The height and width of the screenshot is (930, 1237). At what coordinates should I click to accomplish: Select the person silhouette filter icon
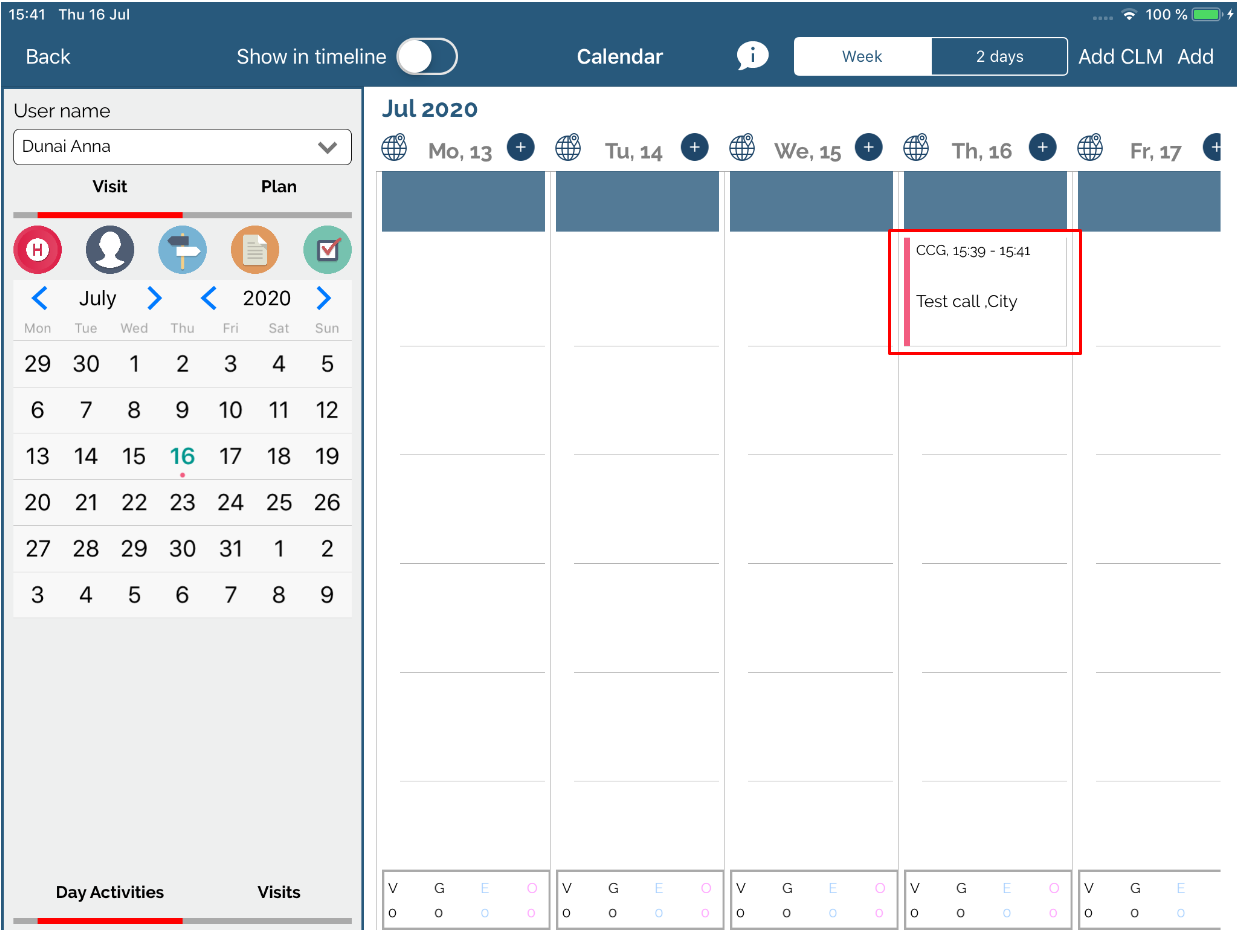click(x=110, y=250)
